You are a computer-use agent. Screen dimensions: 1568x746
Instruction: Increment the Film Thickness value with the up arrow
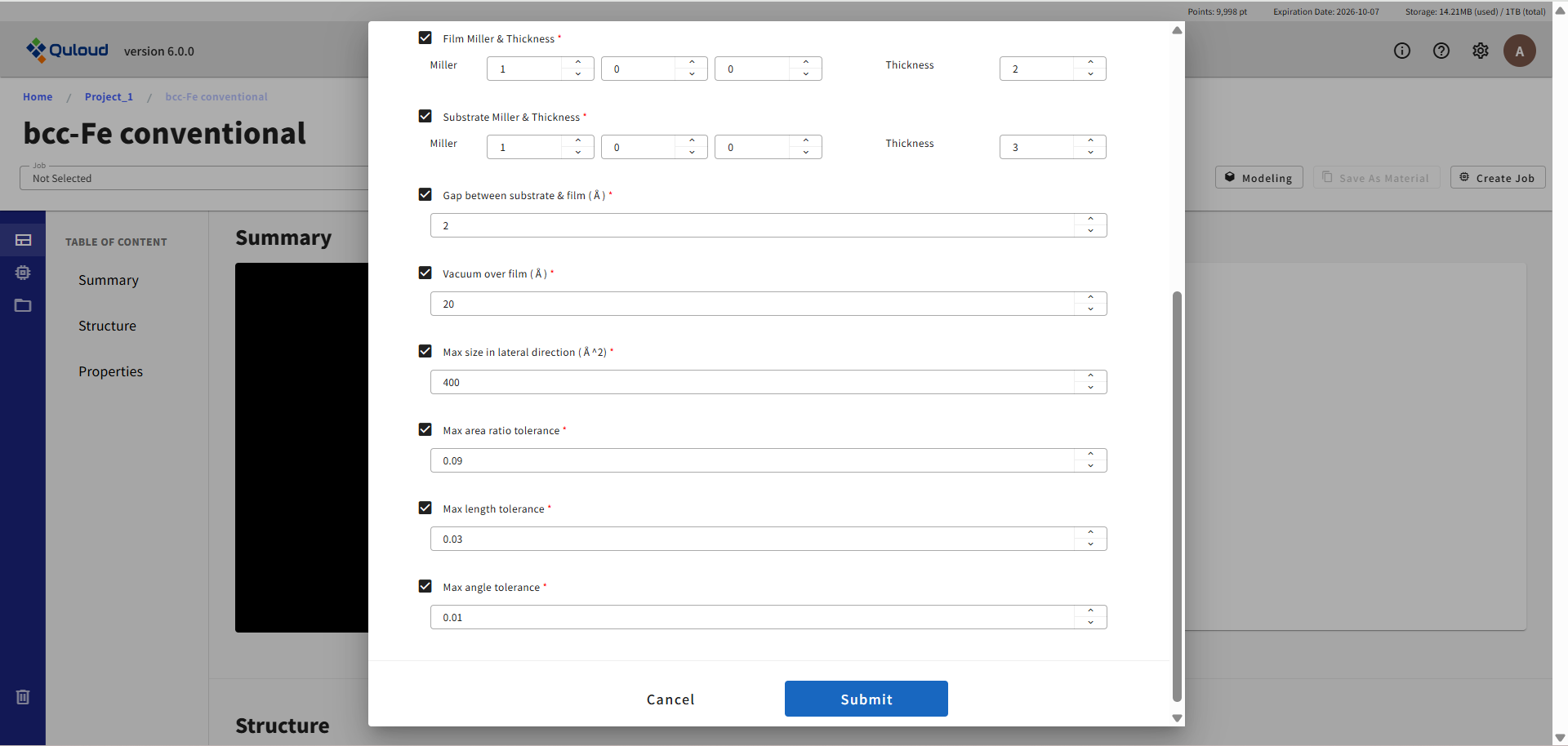pos(1090,63)
